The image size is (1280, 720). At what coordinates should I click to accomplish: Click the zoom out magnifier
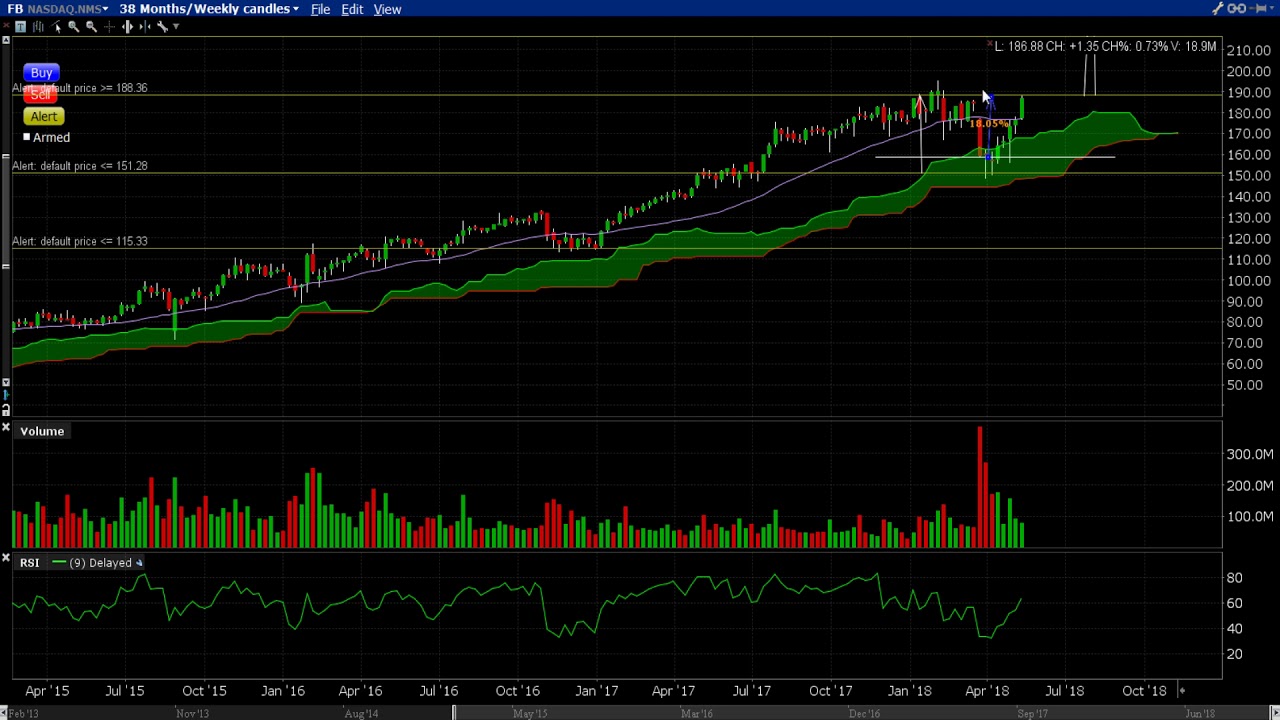coord(91,27)
